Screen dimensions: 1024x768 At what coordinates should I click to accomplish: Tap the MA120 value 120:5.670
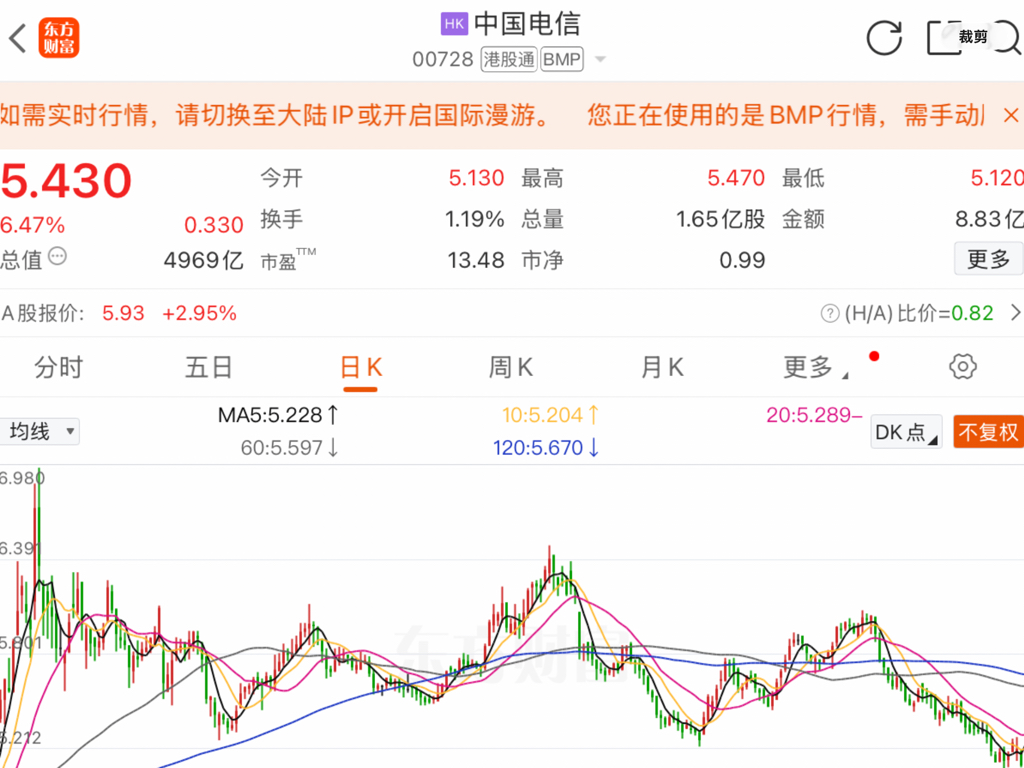[546, 447]
